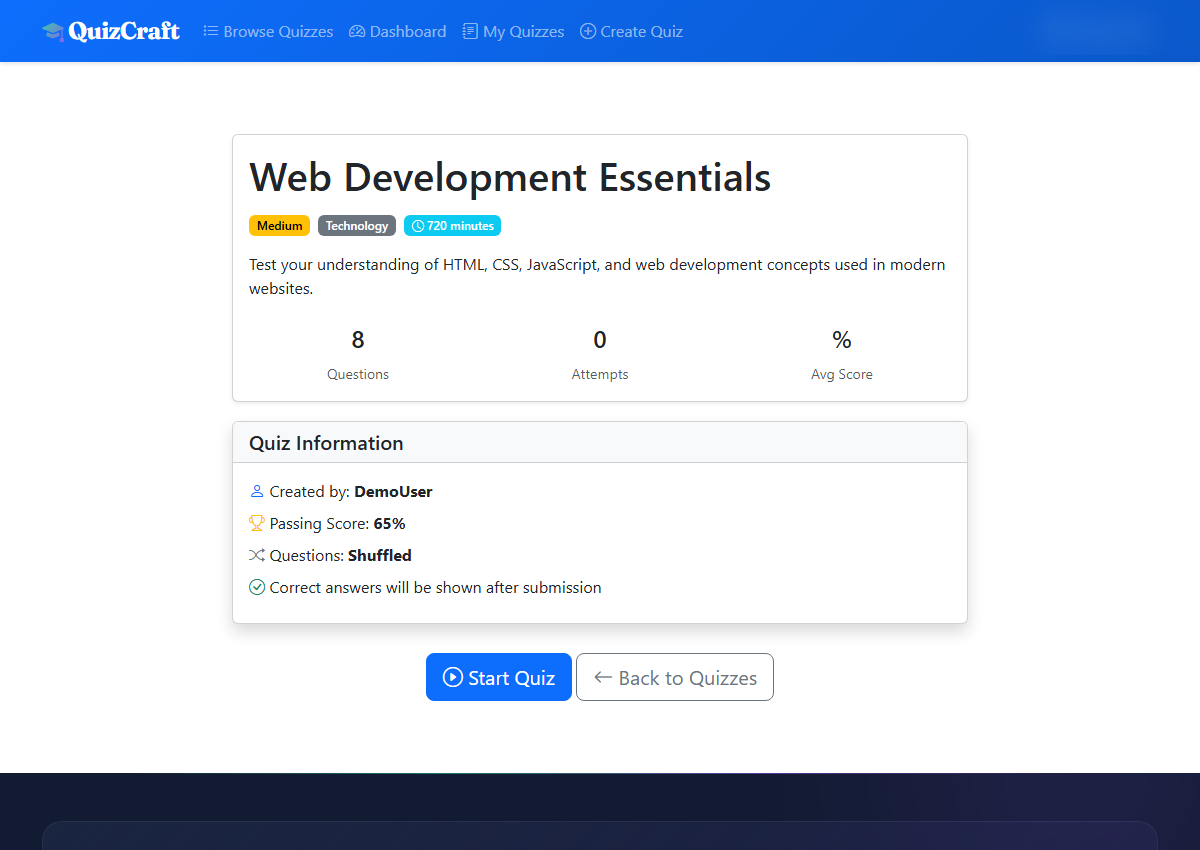Click the list icon beside Browse Quizzes

tap(211, 32)
